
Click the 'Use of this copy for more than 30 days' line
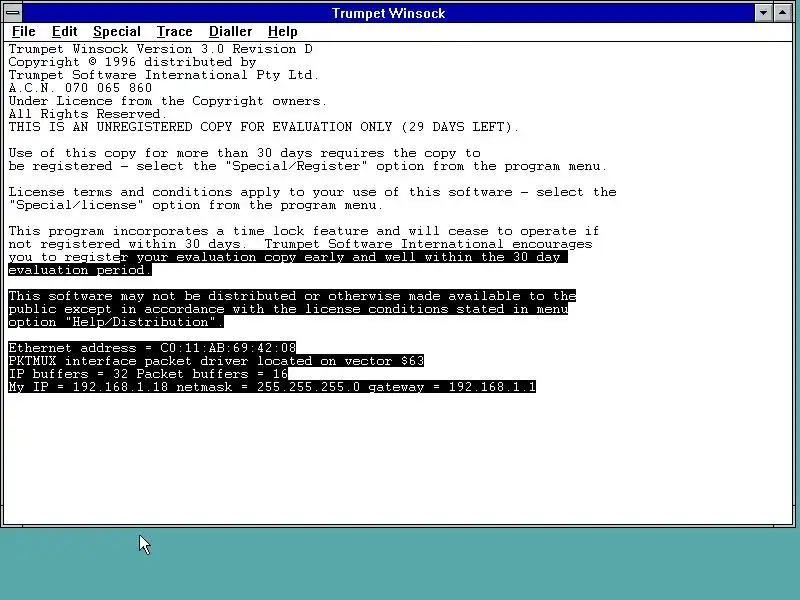tap(244, 153)
